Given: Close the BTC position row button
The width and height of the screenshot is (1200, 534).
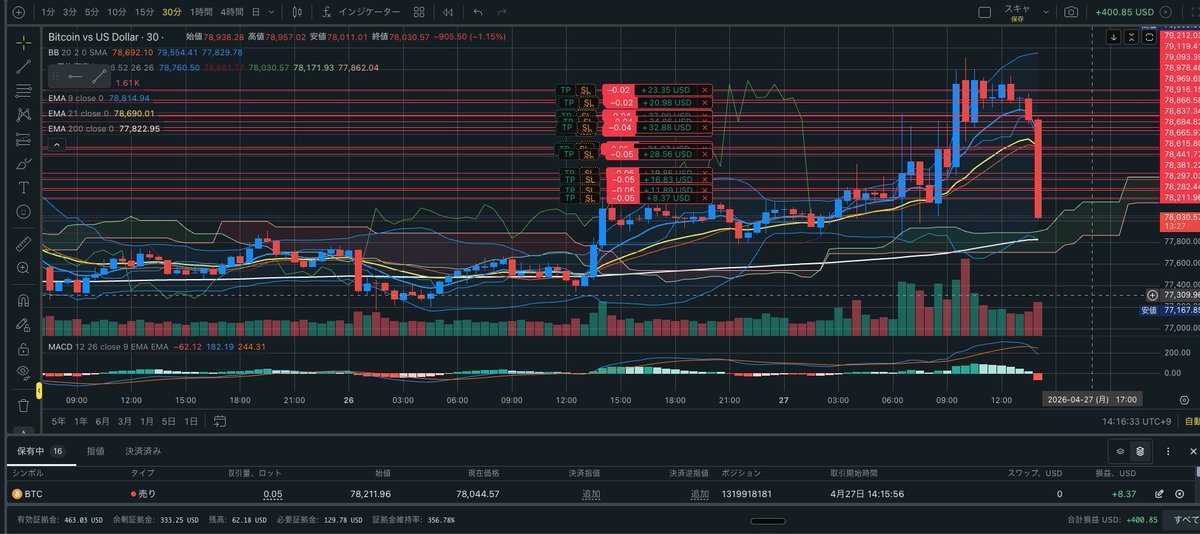Looking at the screenshot, I should click(x=1180, y=494).
